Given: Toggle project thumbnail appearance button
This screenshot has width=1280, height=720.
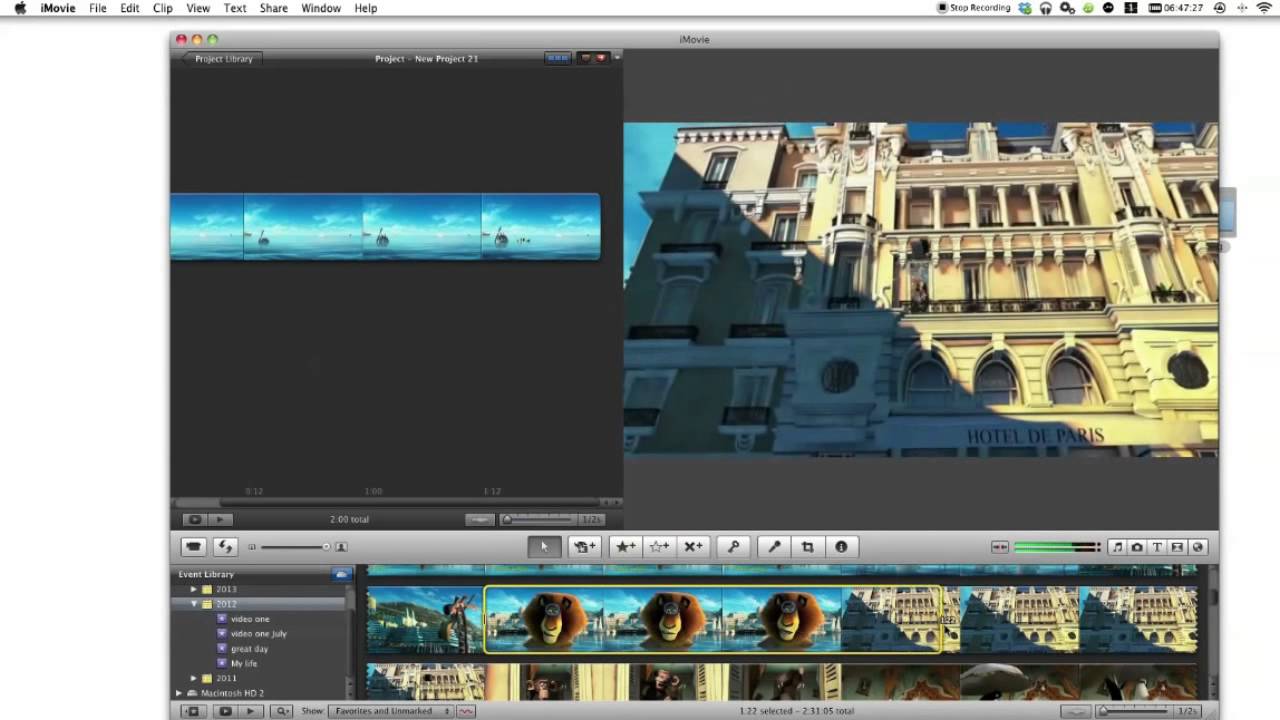Looking at the screenshot, I should 480,519.
